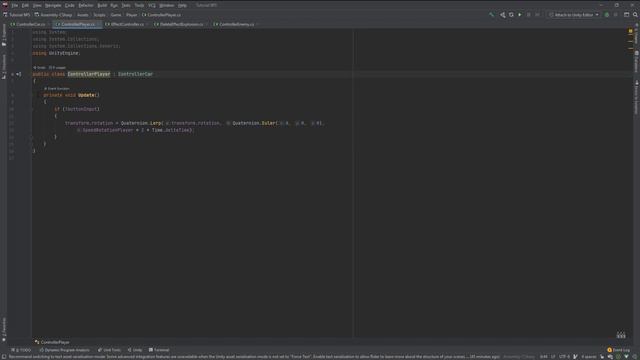
Task: Open the File menu
Action: (15, 5)
